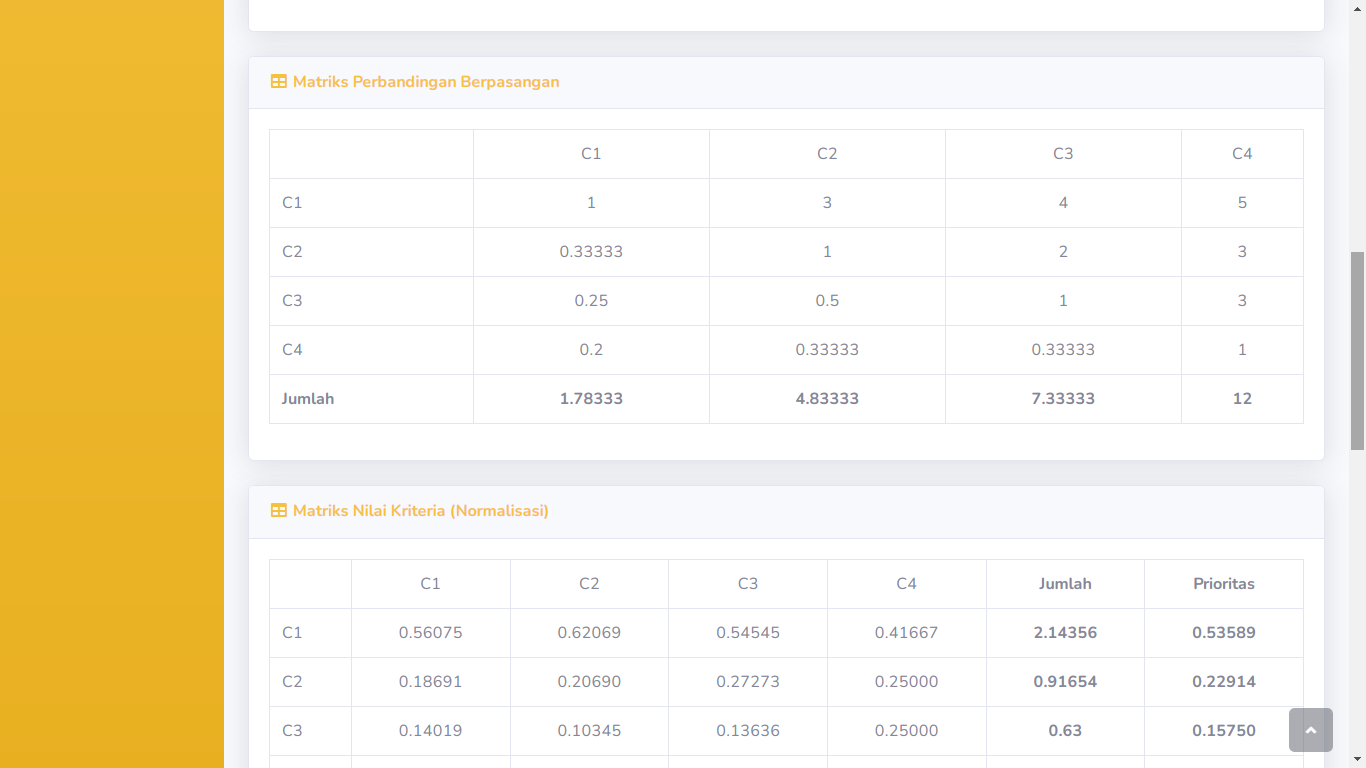Click the normalized value 0.54545
The width and height of the screenshot is (1366, 768).
tap(748, 633)
